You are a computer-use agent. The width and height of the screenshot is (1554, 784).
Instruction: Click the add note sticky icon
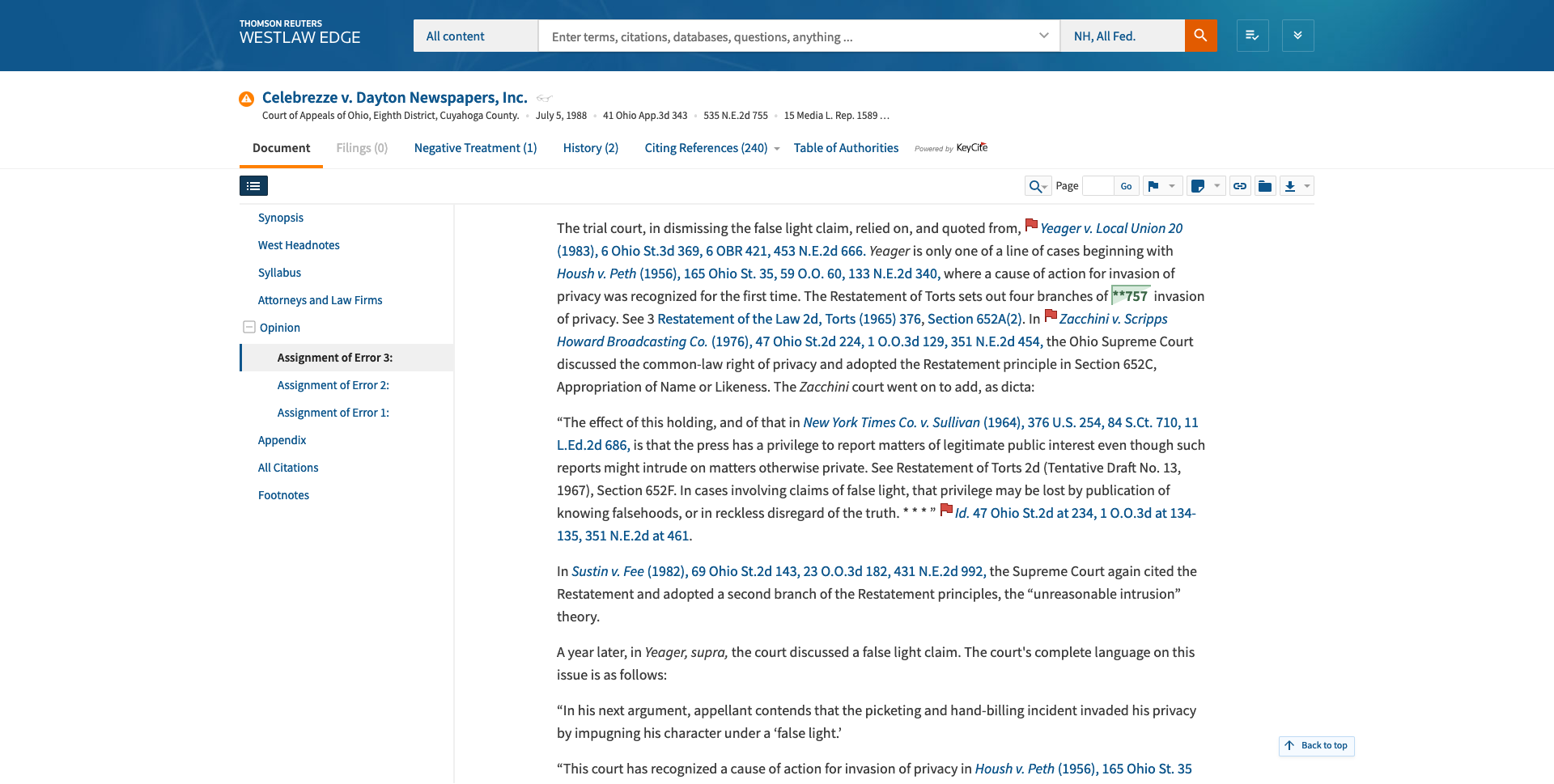click(x=1198, y=186)
